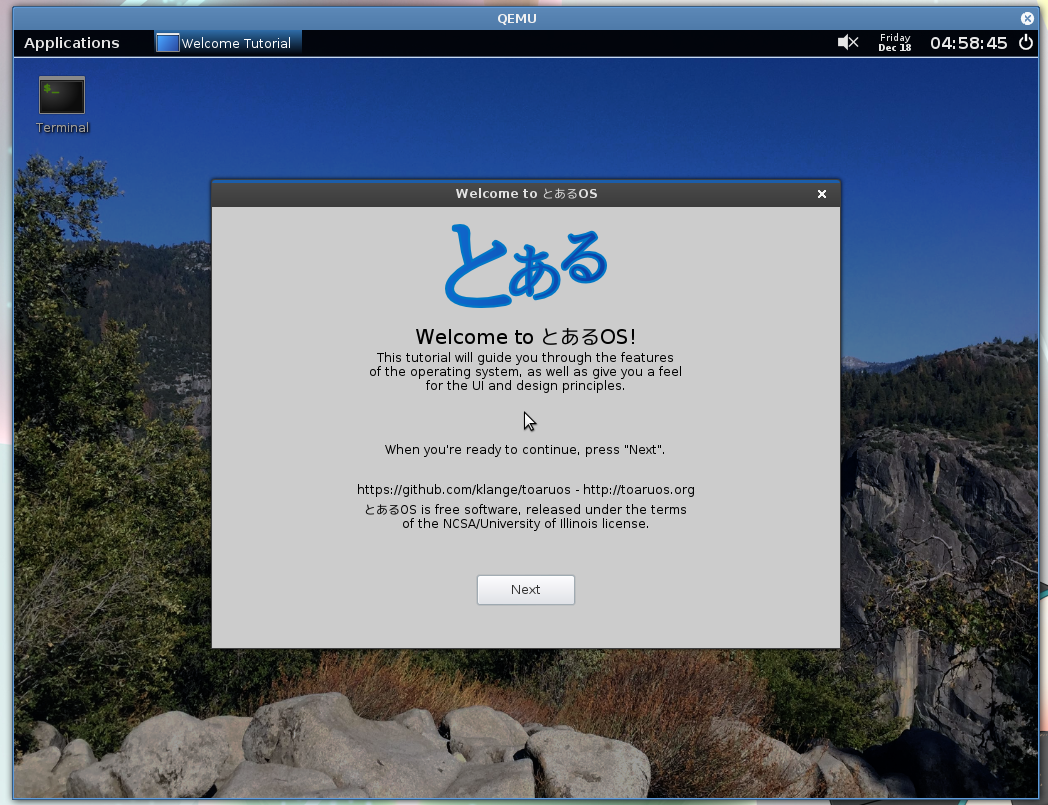
Task: Click the tutorial description paragraph
Action: coord(526,372)
